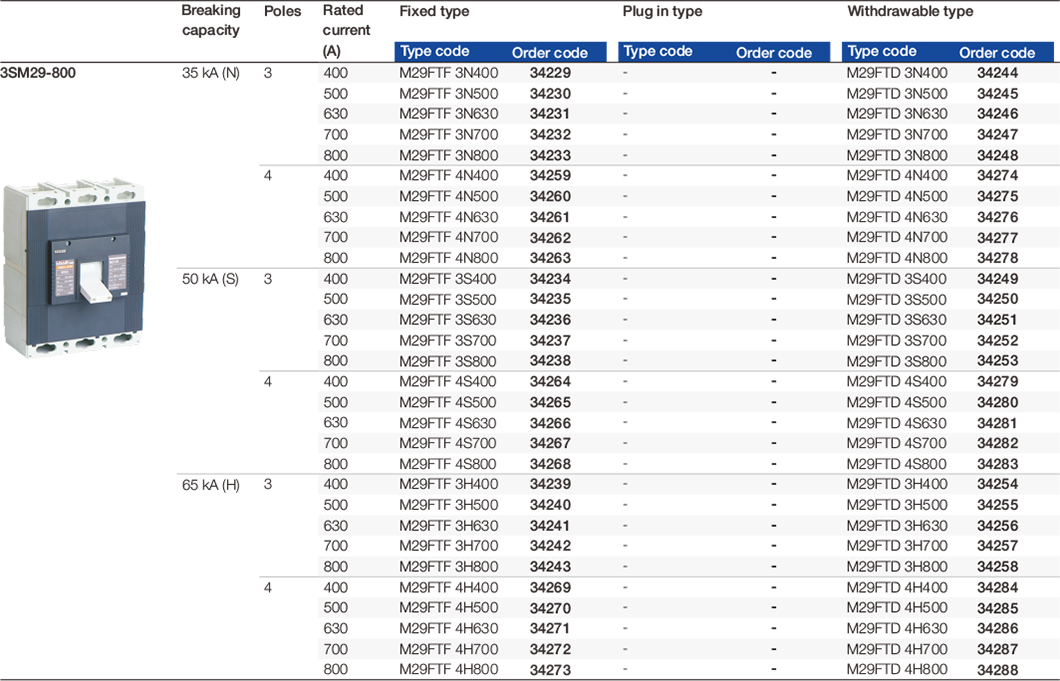Click order code 34251

click(997, 320)
